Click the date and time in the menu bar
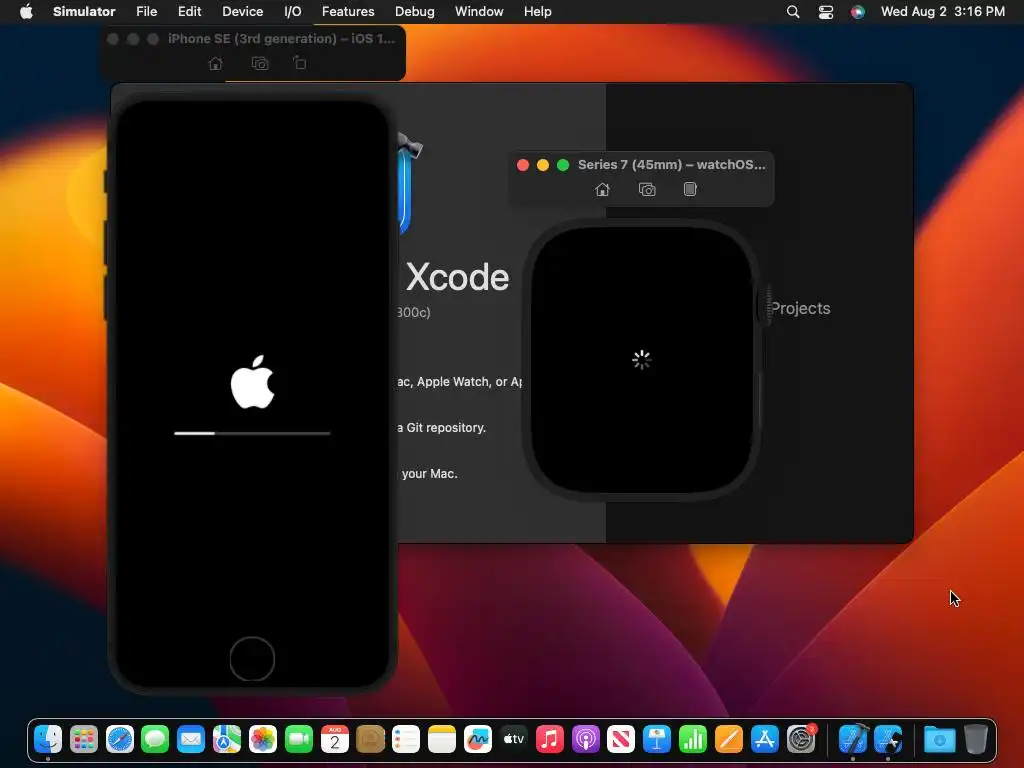Viewport: 1024px width, 768px height. click(x=942, y=12)
